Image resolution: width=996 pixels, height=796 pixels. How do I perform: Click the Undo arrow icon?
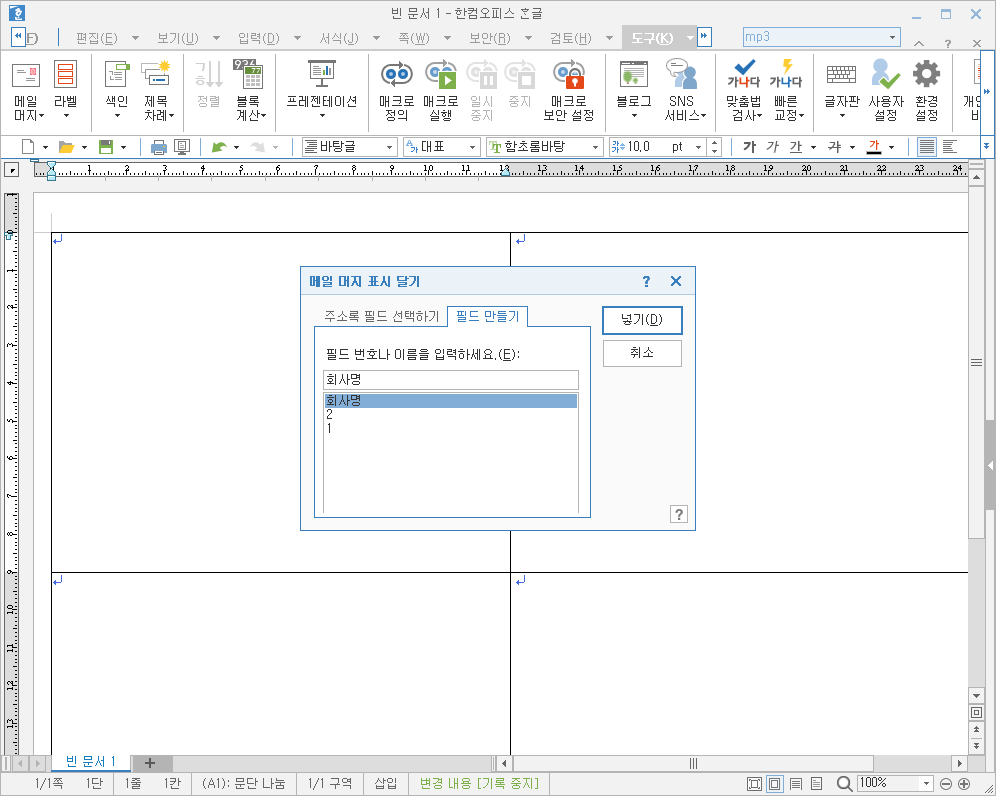click(219, 147)
